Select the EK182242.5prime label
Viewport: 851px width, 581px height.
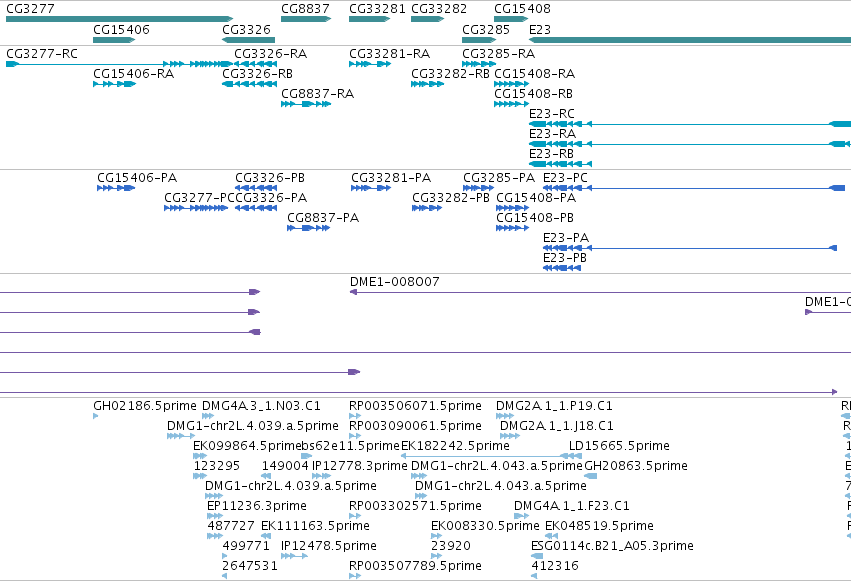pyautogui.click(x=455, y=446)
